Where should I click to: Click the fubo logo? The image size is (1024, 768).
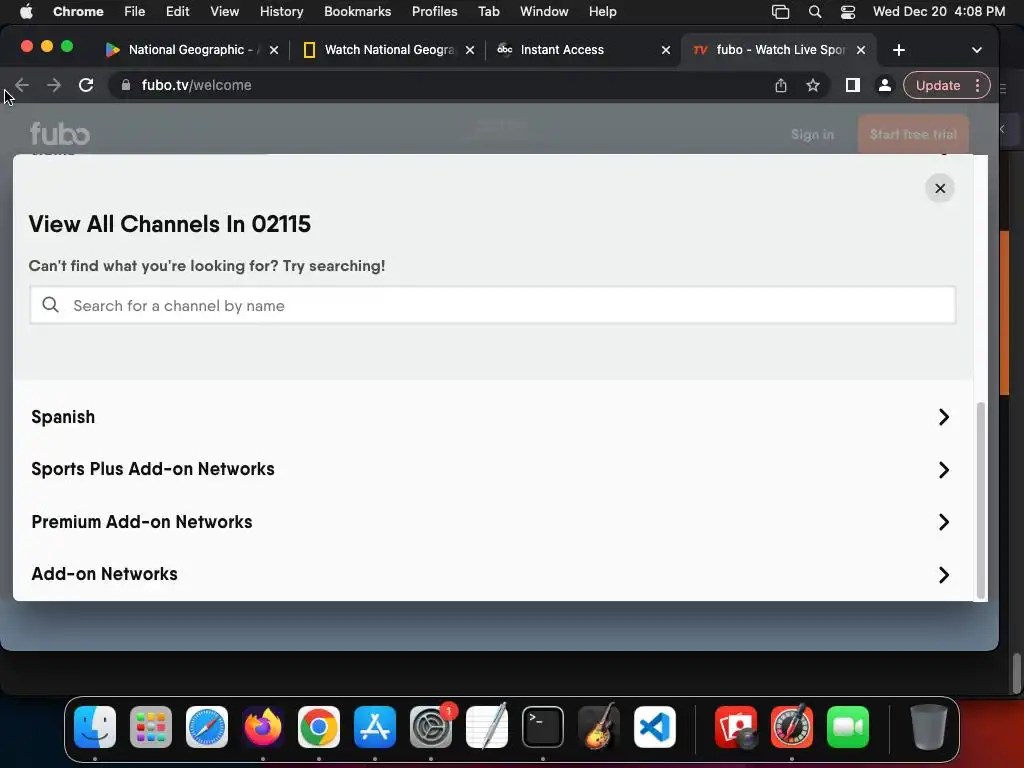[59, 134]
